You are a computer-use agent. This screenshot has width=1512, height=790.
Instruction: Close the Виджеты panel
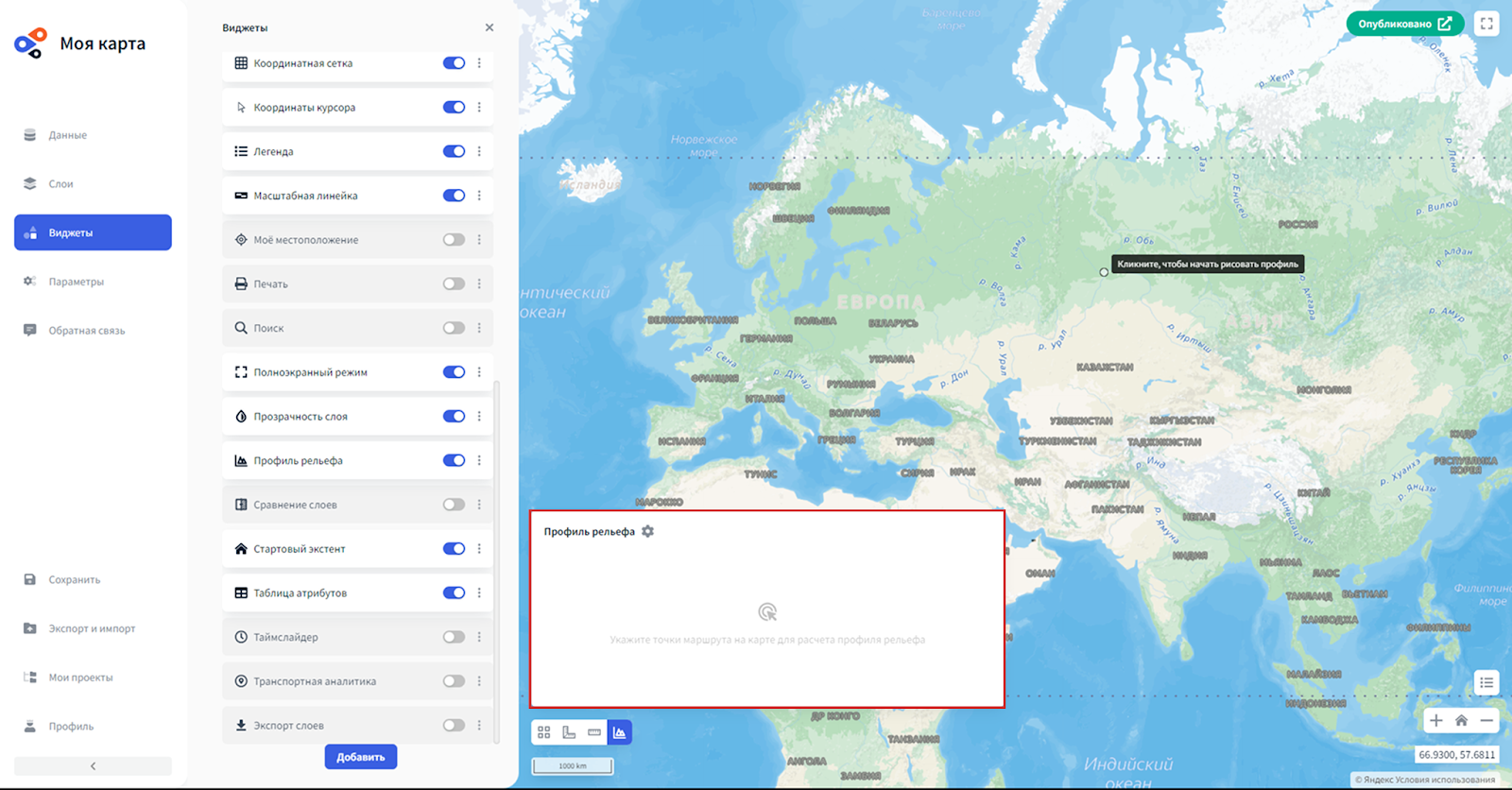(x=490, y=27)
